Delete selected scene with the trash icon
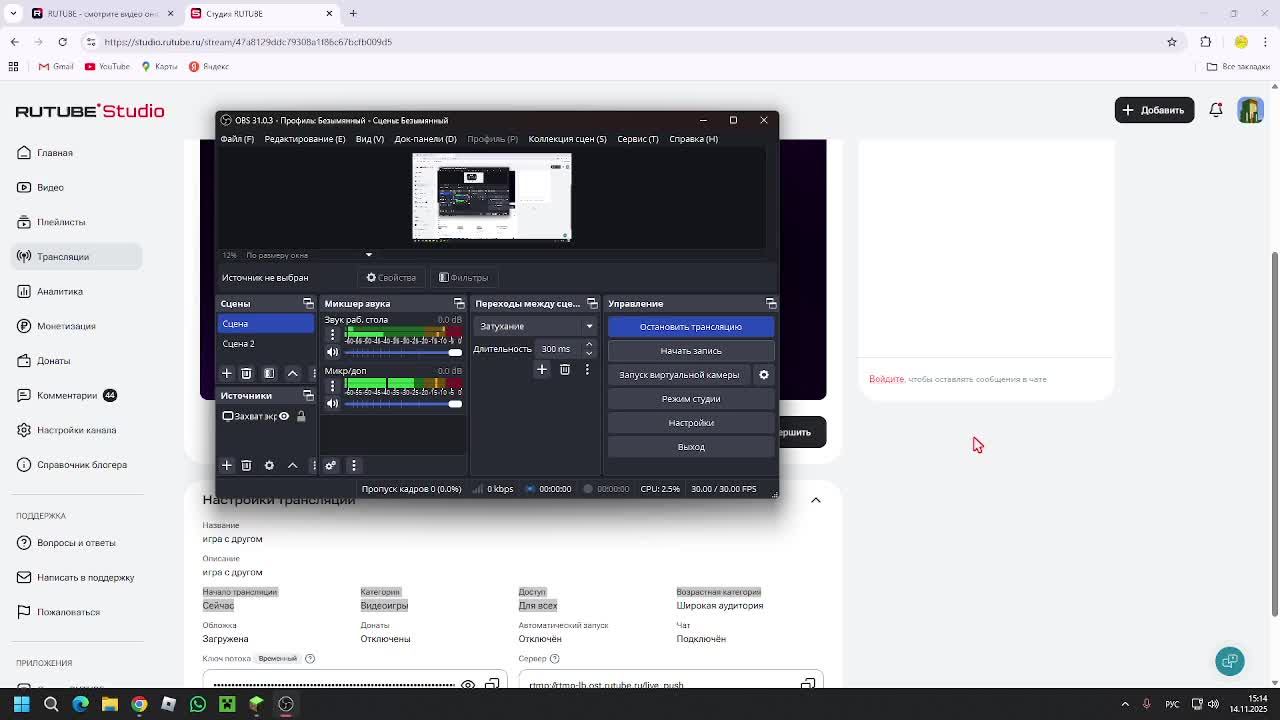 tap(246, 373)
